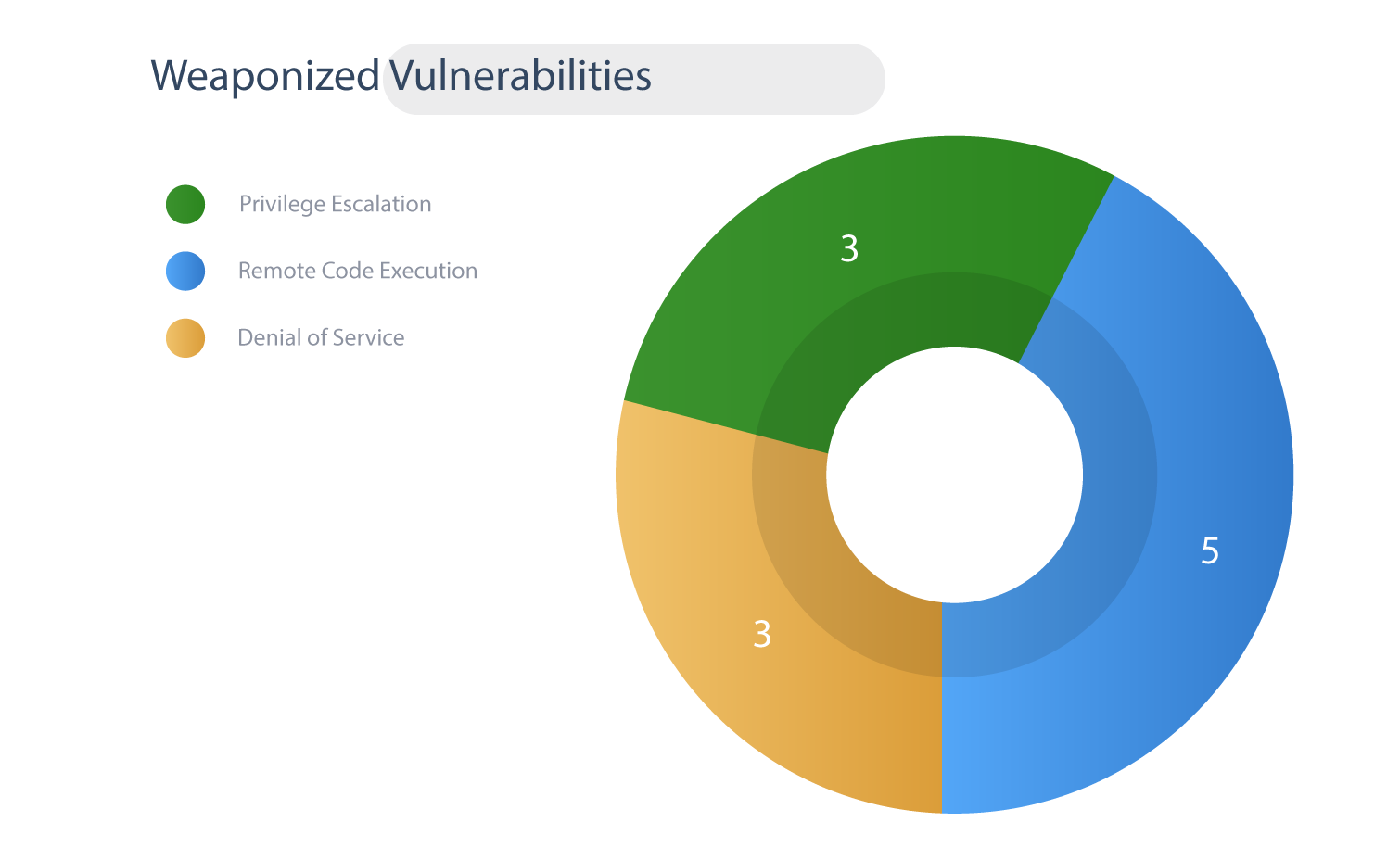This screenshot has width=1400, height=860.
Task: Click the white center of the donut
Action: 955,474
